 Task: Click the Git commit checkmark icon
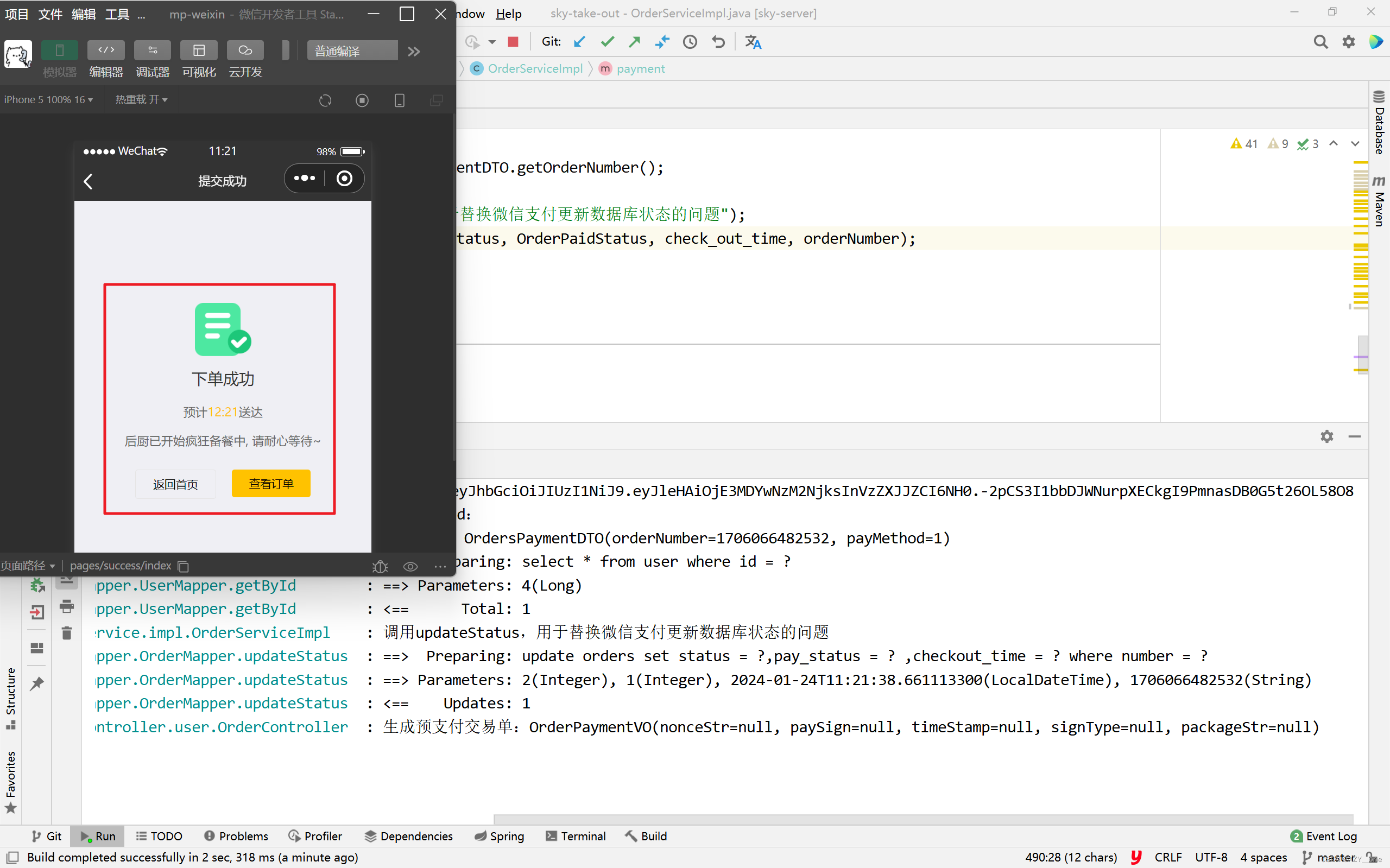[607, 42]
